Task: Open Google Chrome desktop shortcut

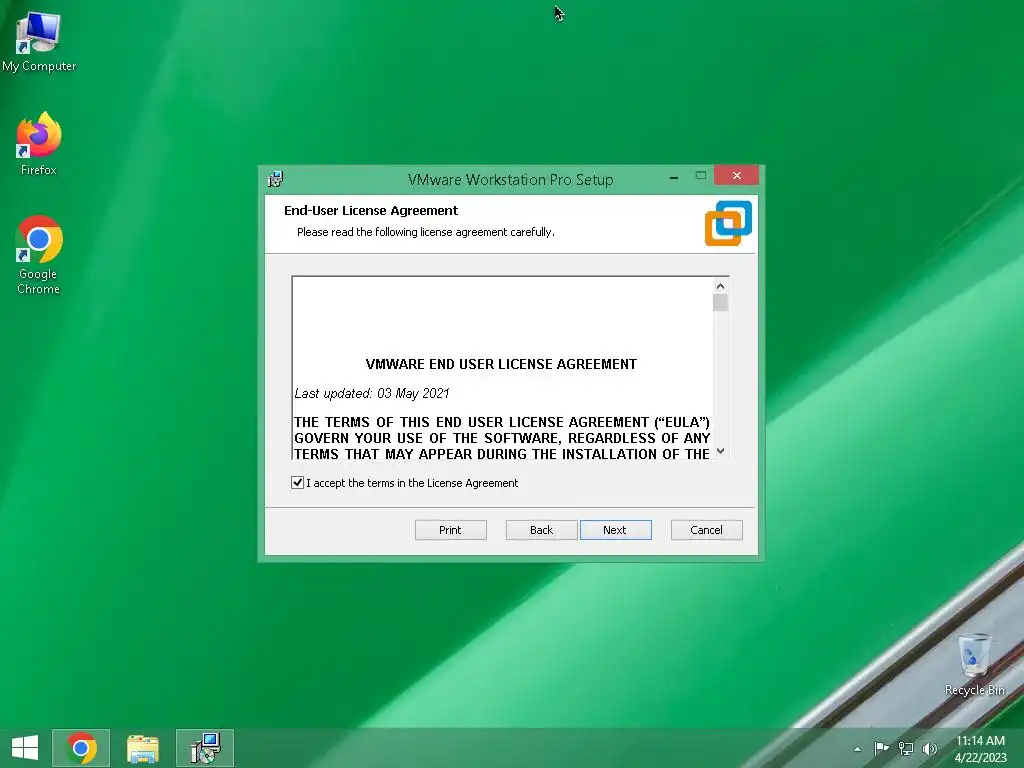Action: 39,255
